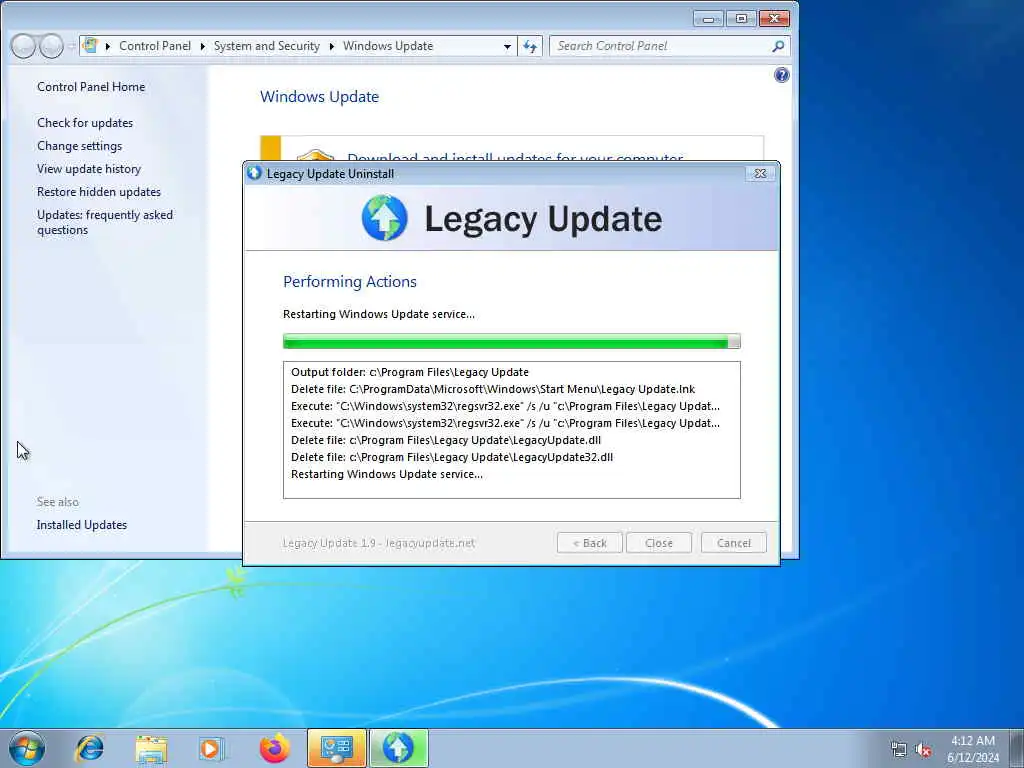1024x768 pixels.
Task: Launch Firefox from the taskbar
Action: click(x=274, y=748)
